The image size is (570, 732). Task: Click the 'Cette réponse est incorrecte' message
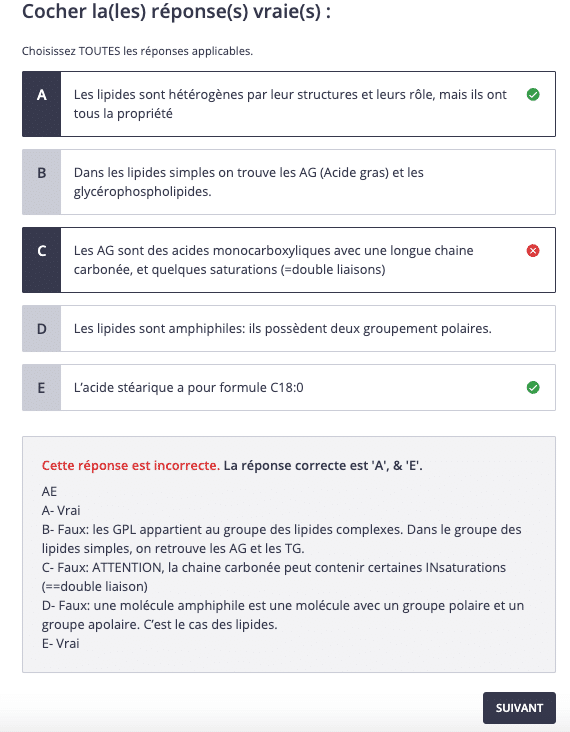[131, 465]
